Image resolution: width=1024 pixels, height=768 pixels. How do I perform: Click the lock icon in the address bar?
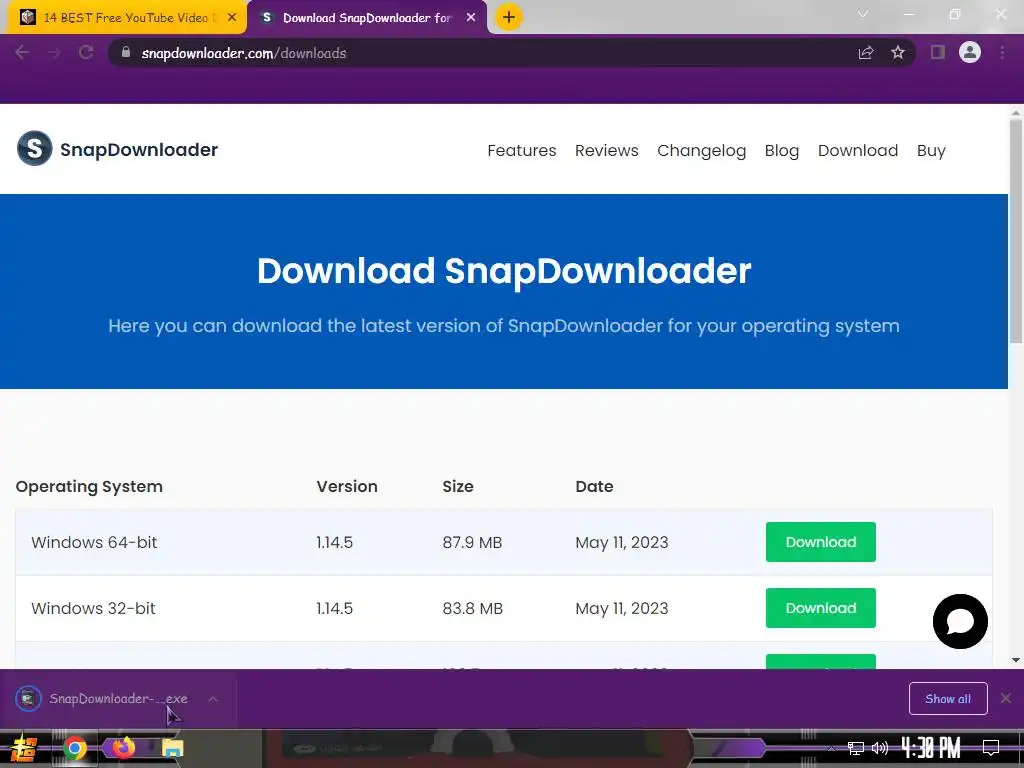coord(126,52)
